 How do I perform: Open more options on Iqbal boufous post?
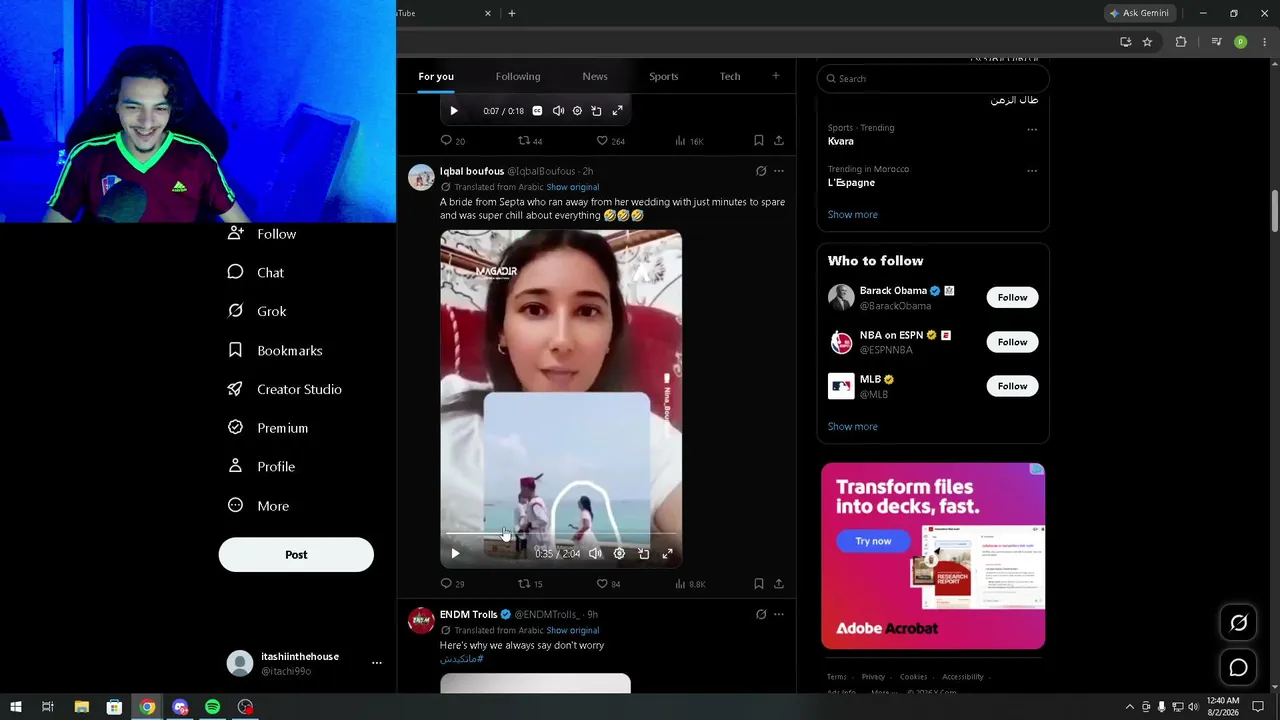coord(779,171)
